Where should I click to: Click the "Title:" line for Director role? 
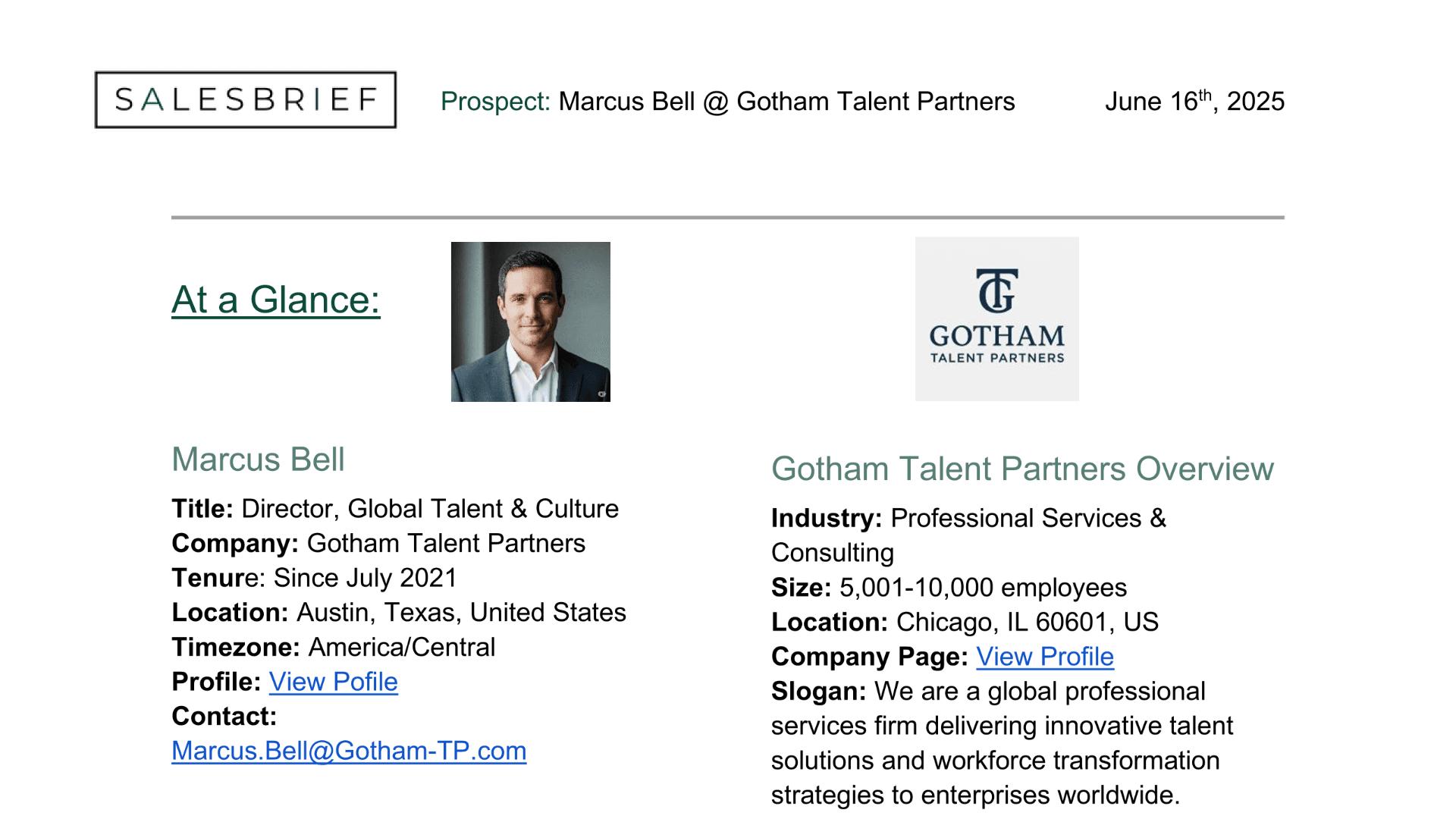[394, 509]
